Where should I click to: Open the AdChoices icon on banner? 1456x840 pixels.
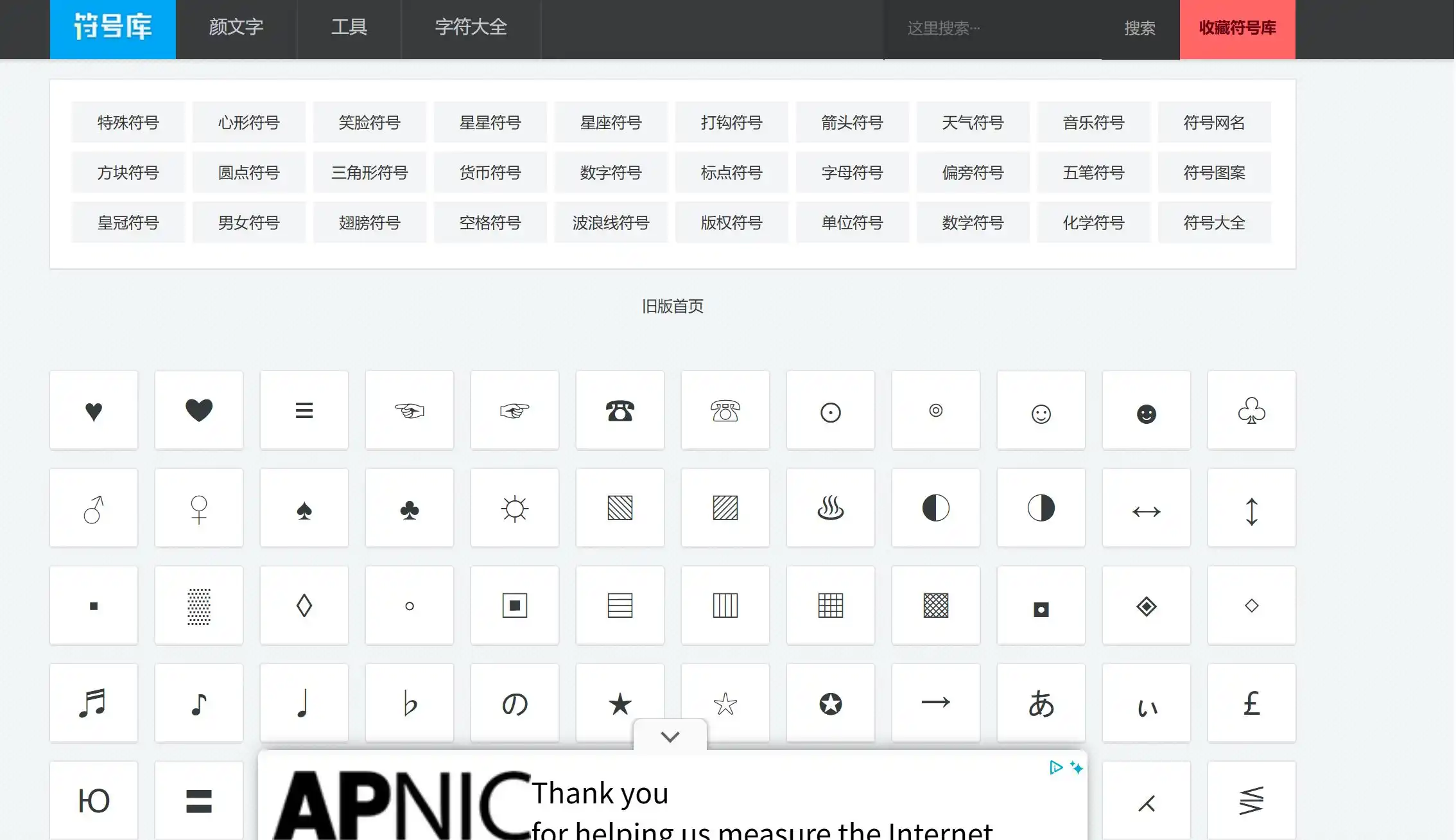click(x=1056, y=767)
